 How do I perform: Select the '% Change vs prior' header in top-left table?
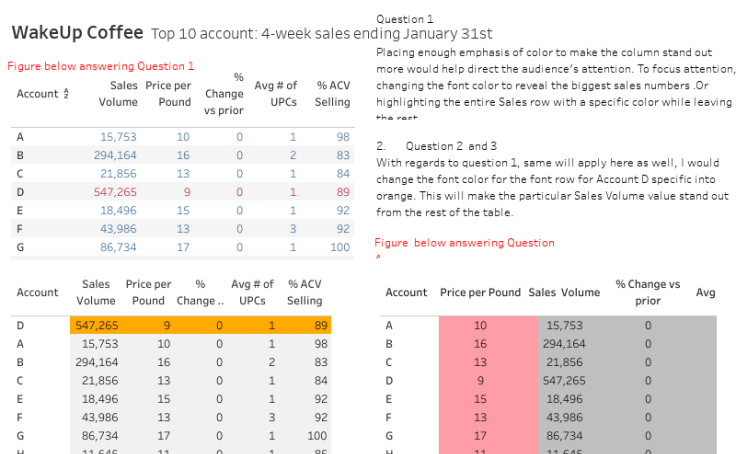tap(224, 93)
